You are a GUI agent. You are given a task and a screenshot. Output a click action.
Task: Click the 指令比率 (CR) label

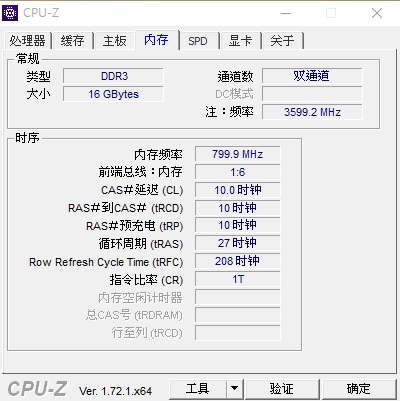coord(146,280)
